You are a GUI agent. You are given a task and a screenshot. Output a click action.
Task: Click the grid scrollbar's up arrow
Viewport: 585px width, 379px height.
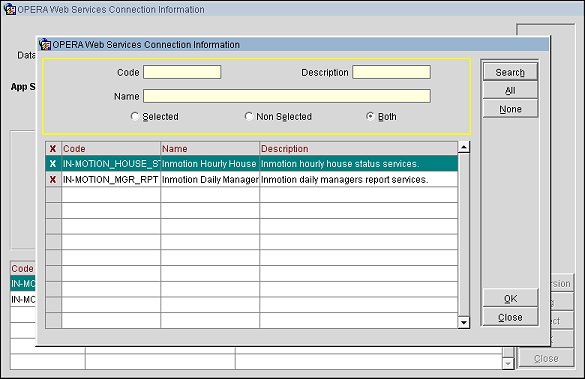click(464, 147)
